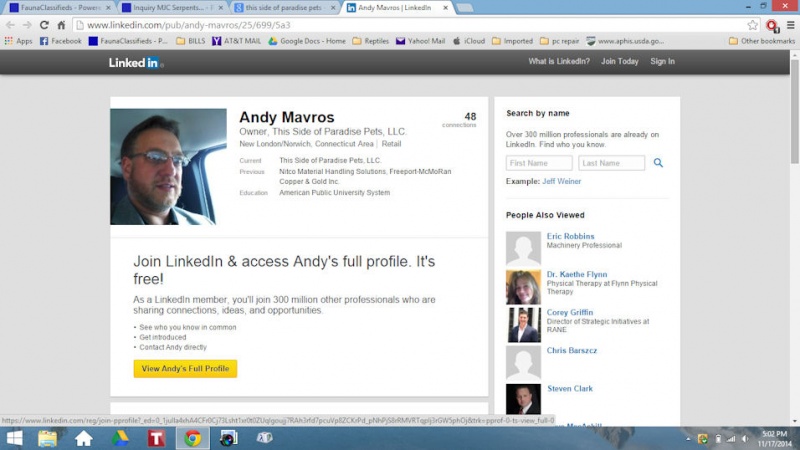Click the View Andy's Full Profile button

[x=185, y=368]
